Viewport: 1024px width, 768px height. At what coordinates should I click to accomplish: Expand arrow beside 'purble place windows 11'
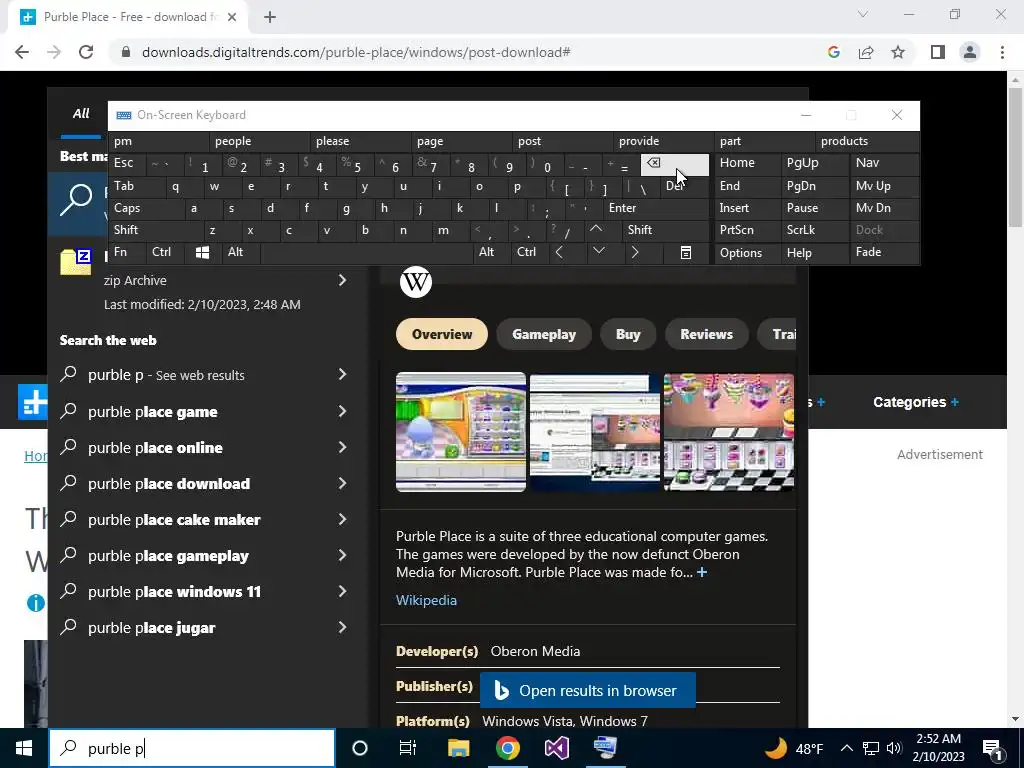(x=342, y=591)
